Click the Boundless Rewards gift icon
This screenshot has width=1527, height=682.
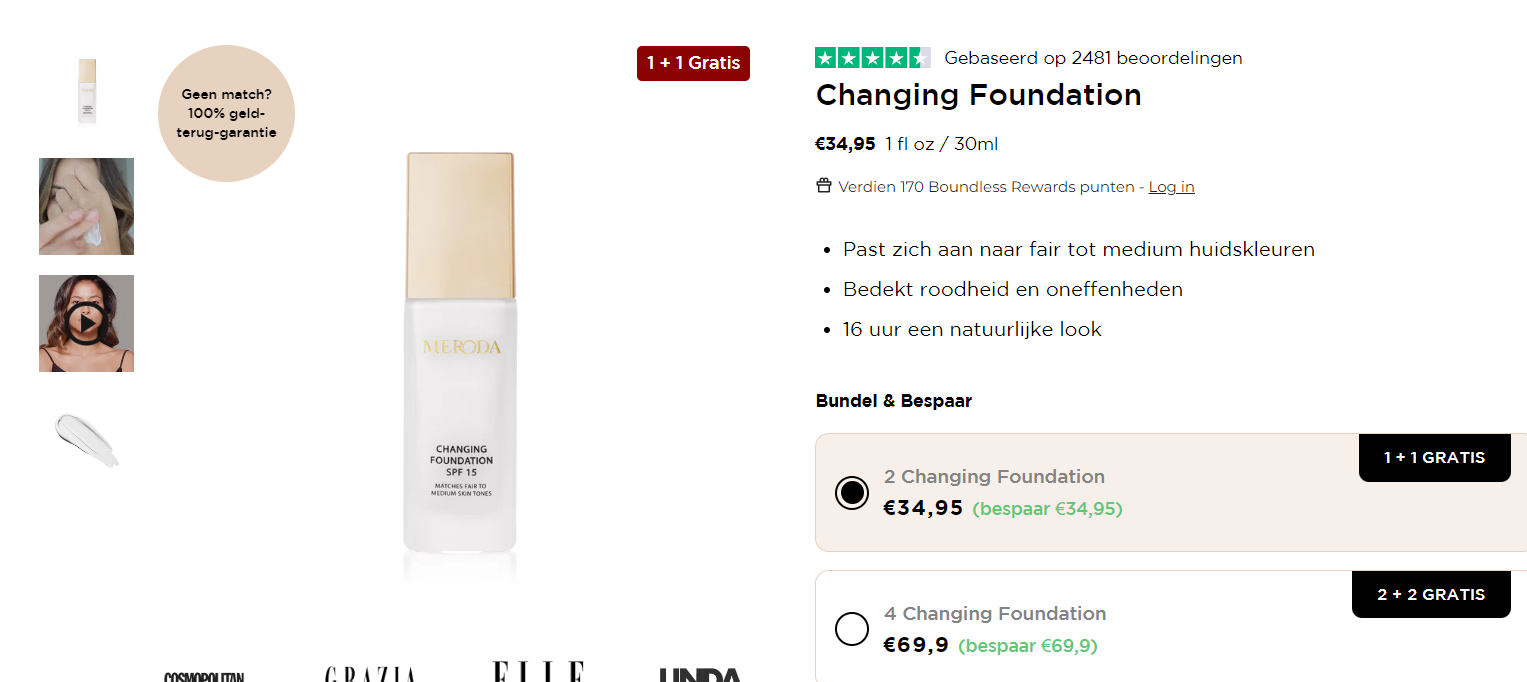[x=824, y=186]
